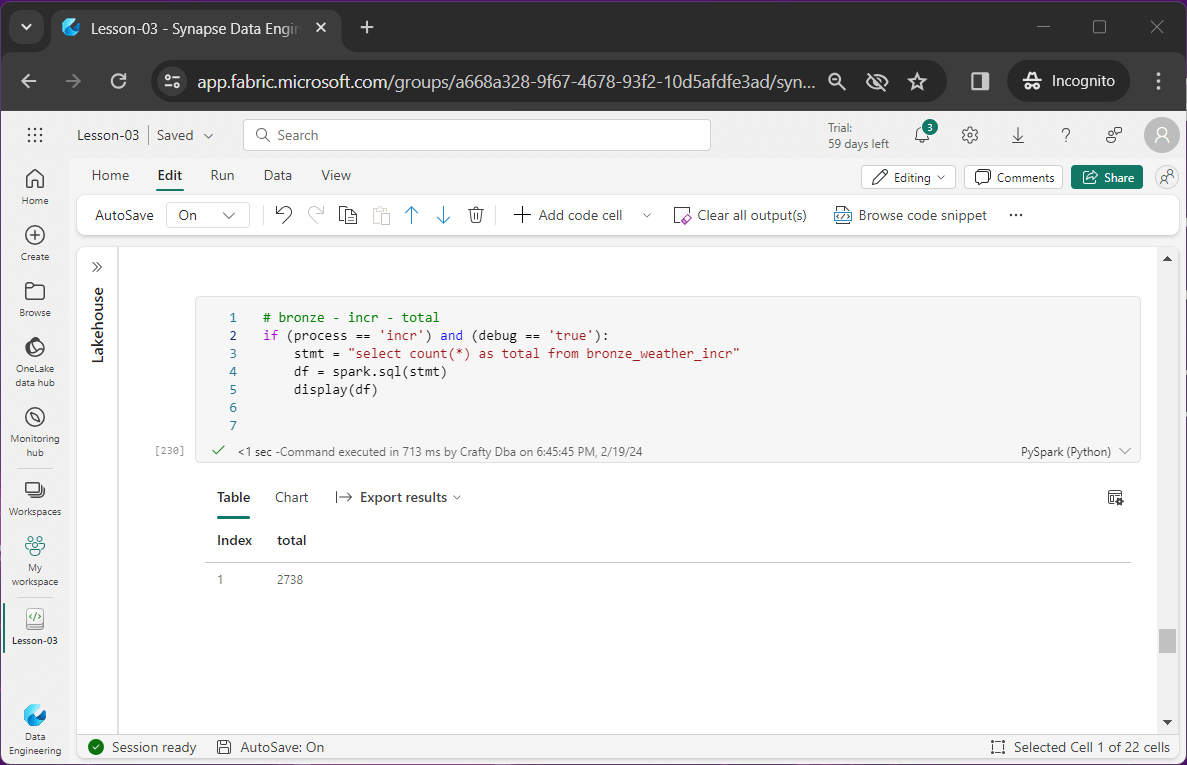Move cell down with the down arrow
This screenshot has height=765, width=1187.
coord(443,215)
